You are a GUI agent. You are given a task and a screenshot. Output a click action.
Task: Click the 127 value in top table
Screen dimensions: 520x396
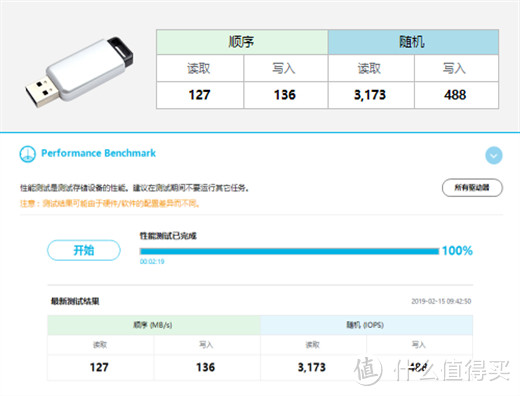(x=199, y=95)
